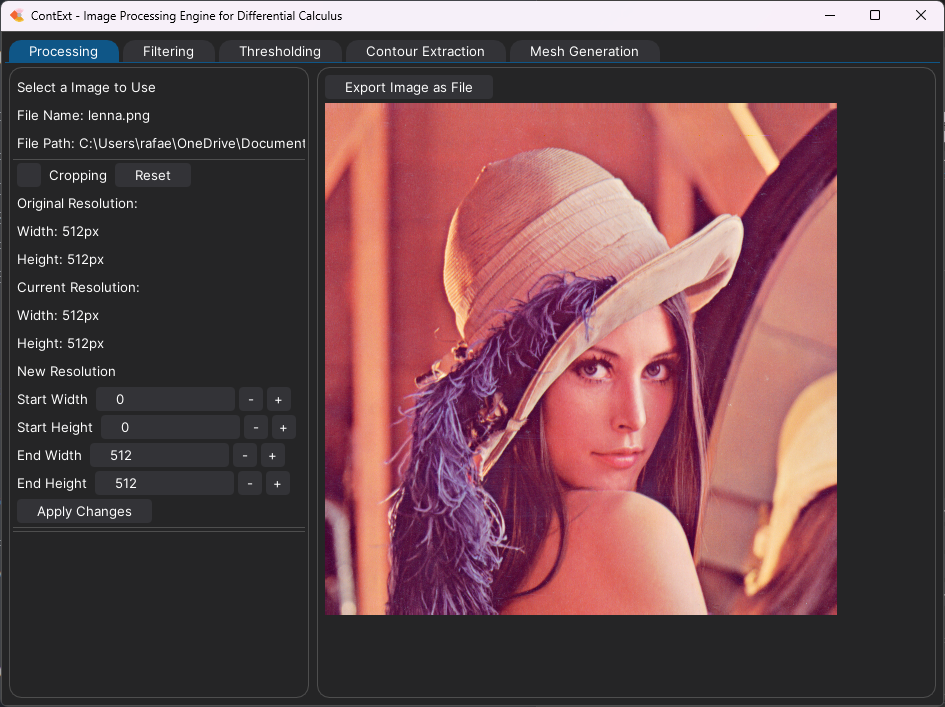Switch to the Processing tab
945x707 pixels.
pyautogui.click(x=63, y=51)
